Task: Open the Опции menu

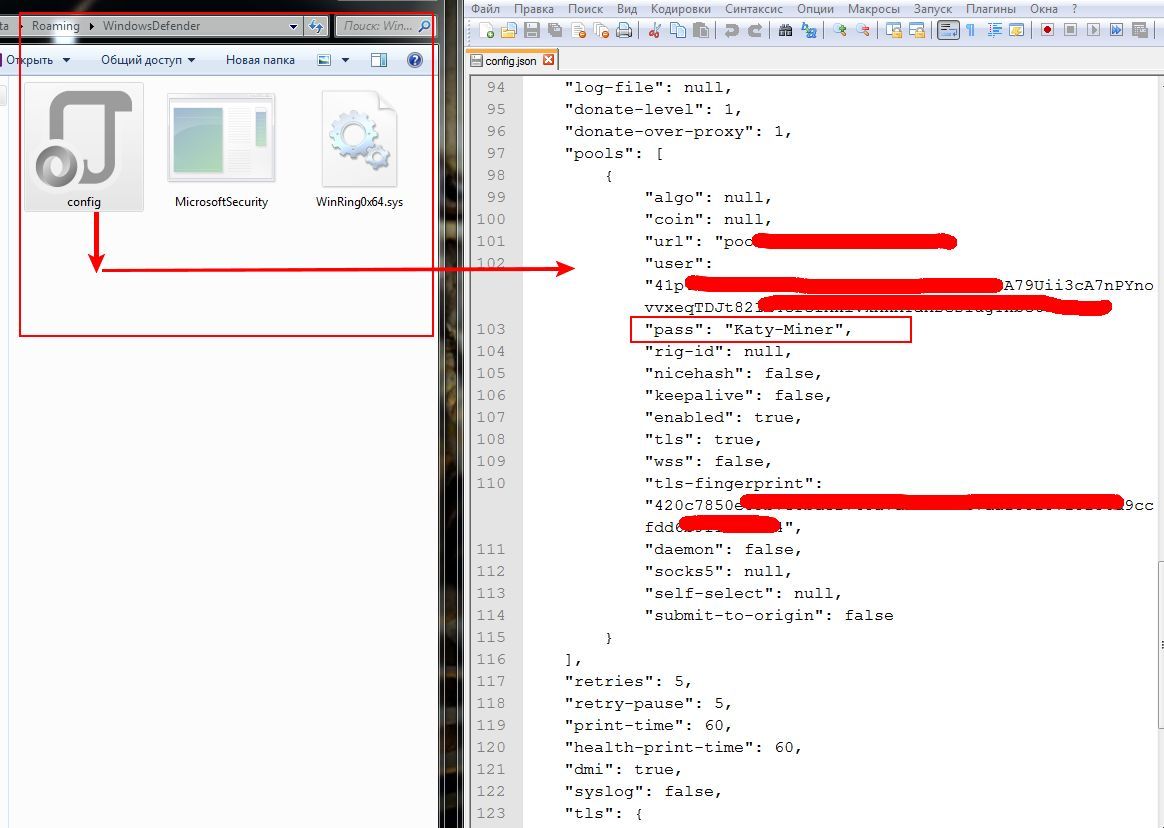Action: click(x=816, y=9)
